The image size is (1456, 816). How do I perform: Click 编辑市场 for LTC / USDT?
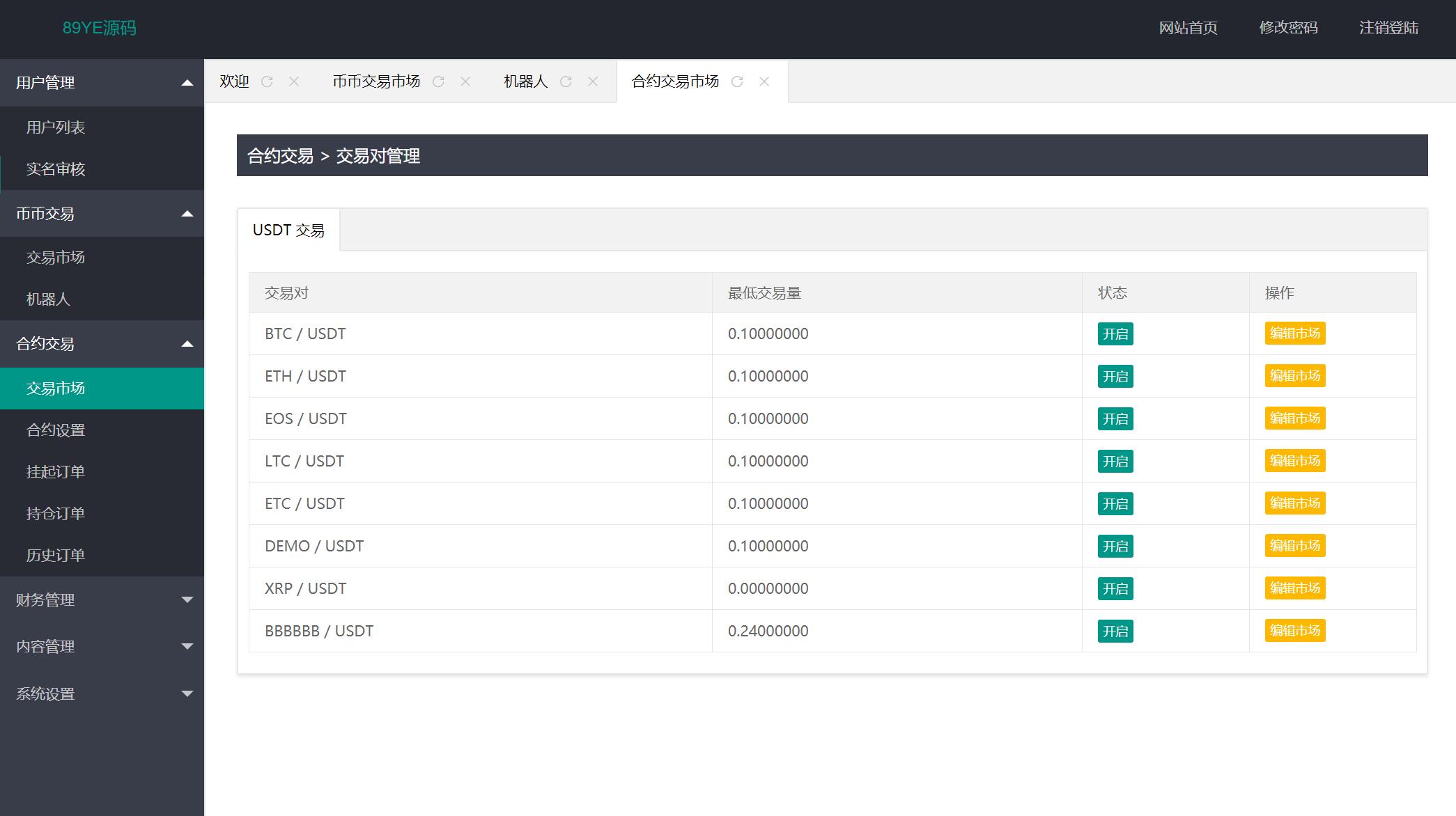(x=1295, y=461)
